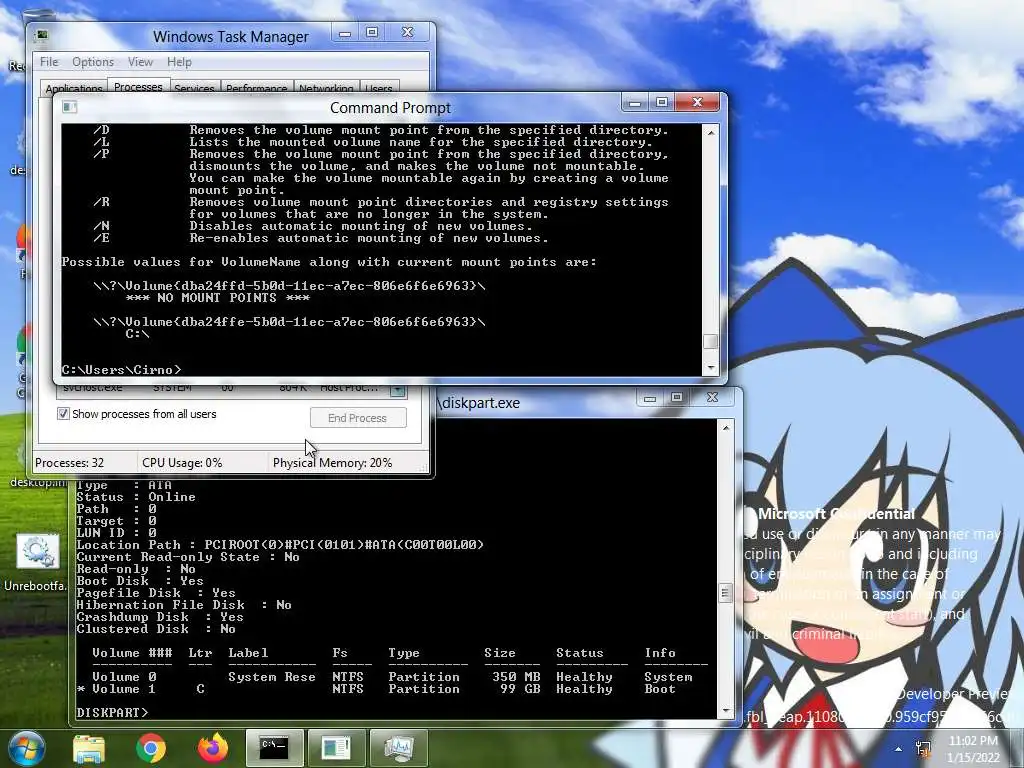Screen dimensions: 1024x768
Task: Click the *** NO MOUNT POINTS *** line
Action: pos(217,298)
